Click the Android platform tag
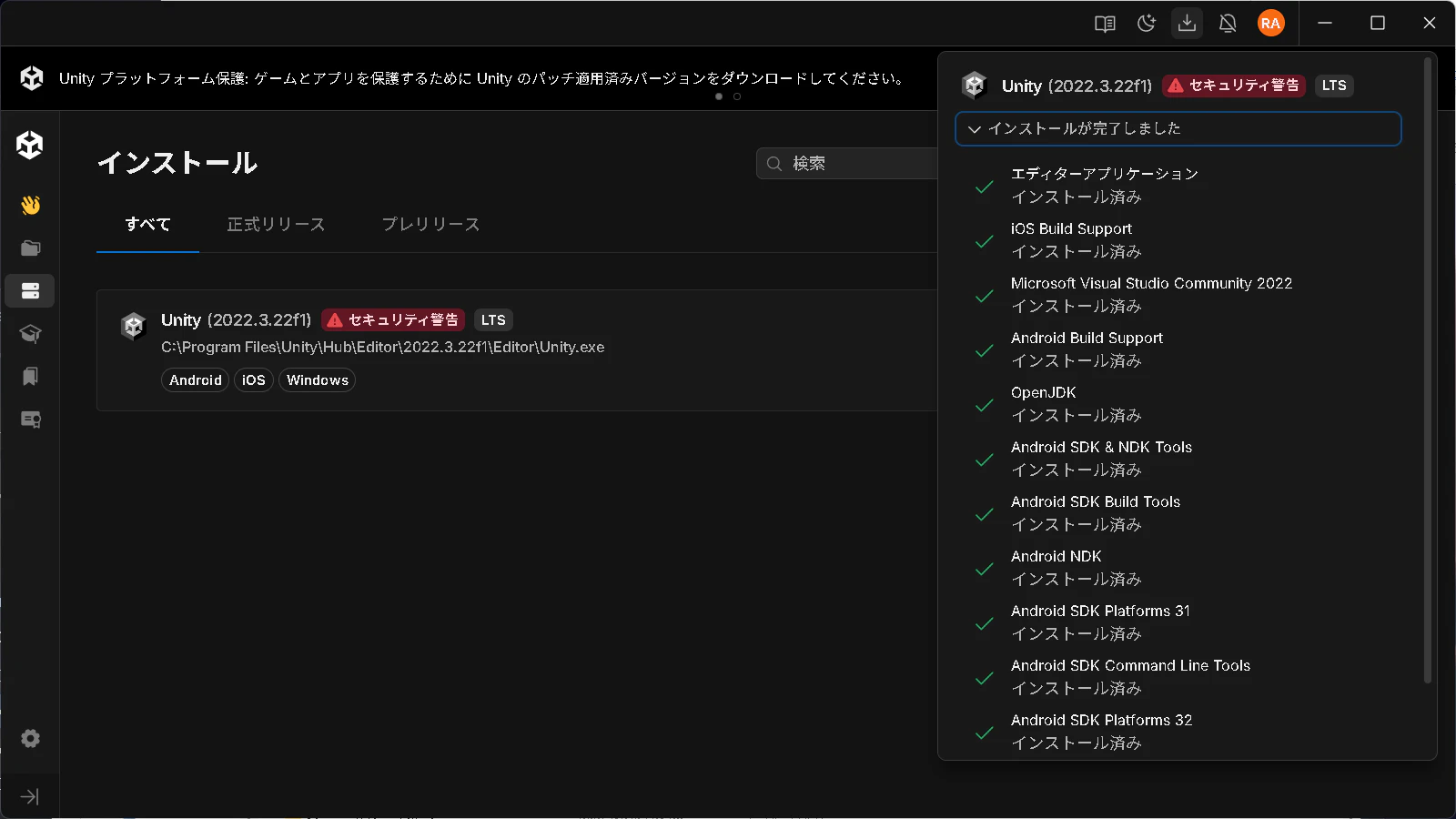 (196, 380)
